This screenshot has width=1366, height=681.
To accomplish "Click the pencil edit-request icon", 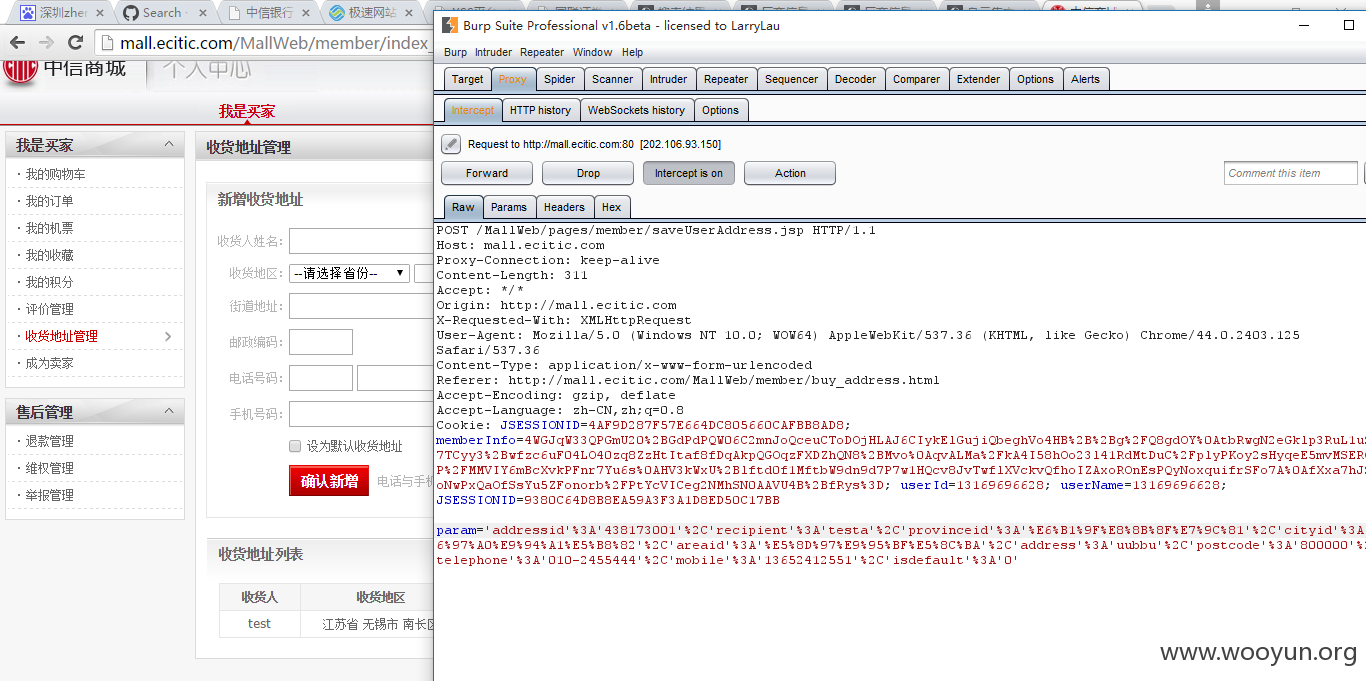I will tap(451, 144).
